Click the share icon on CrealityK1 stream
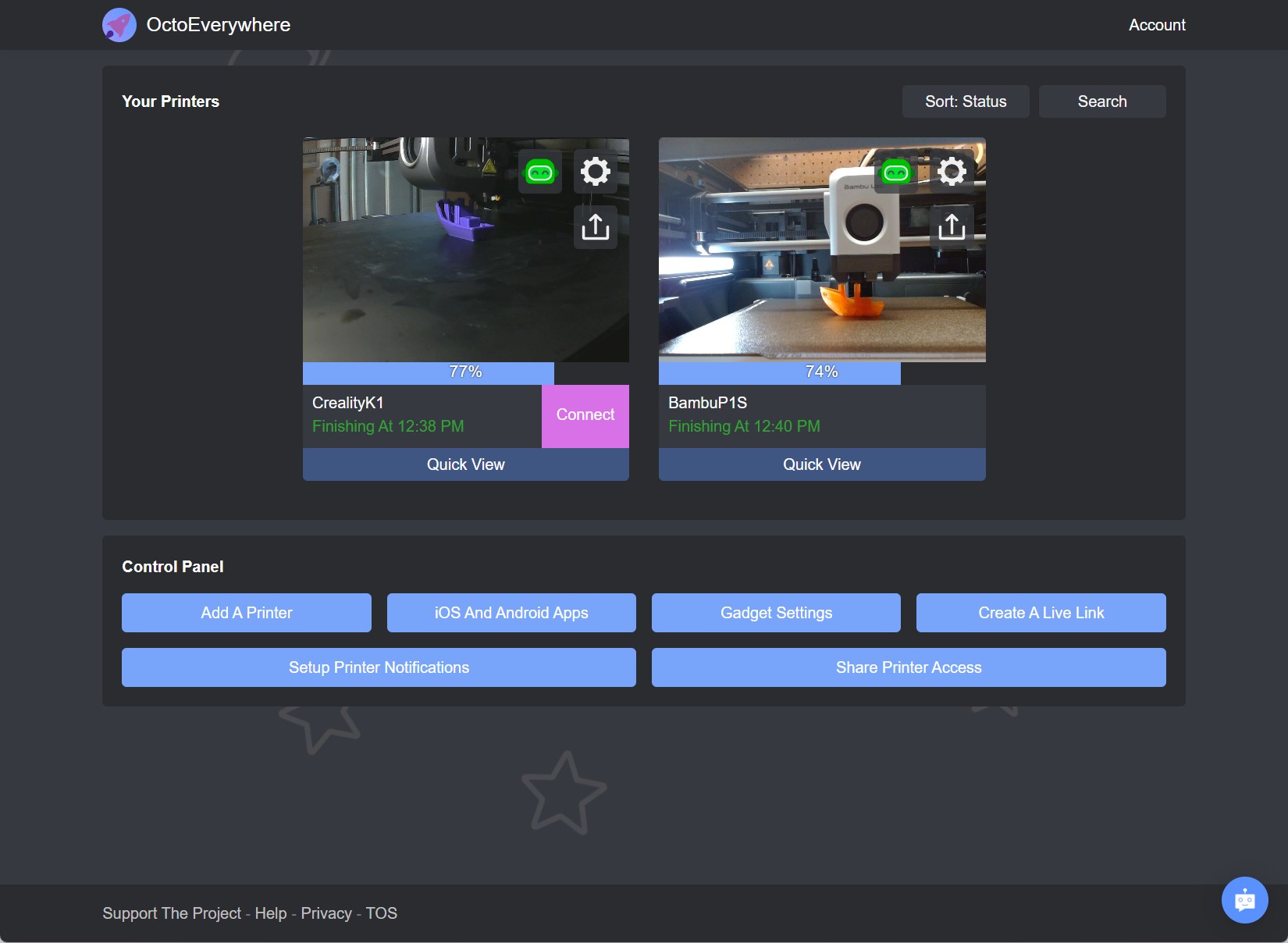1288x943 pixels. [594, 226]
